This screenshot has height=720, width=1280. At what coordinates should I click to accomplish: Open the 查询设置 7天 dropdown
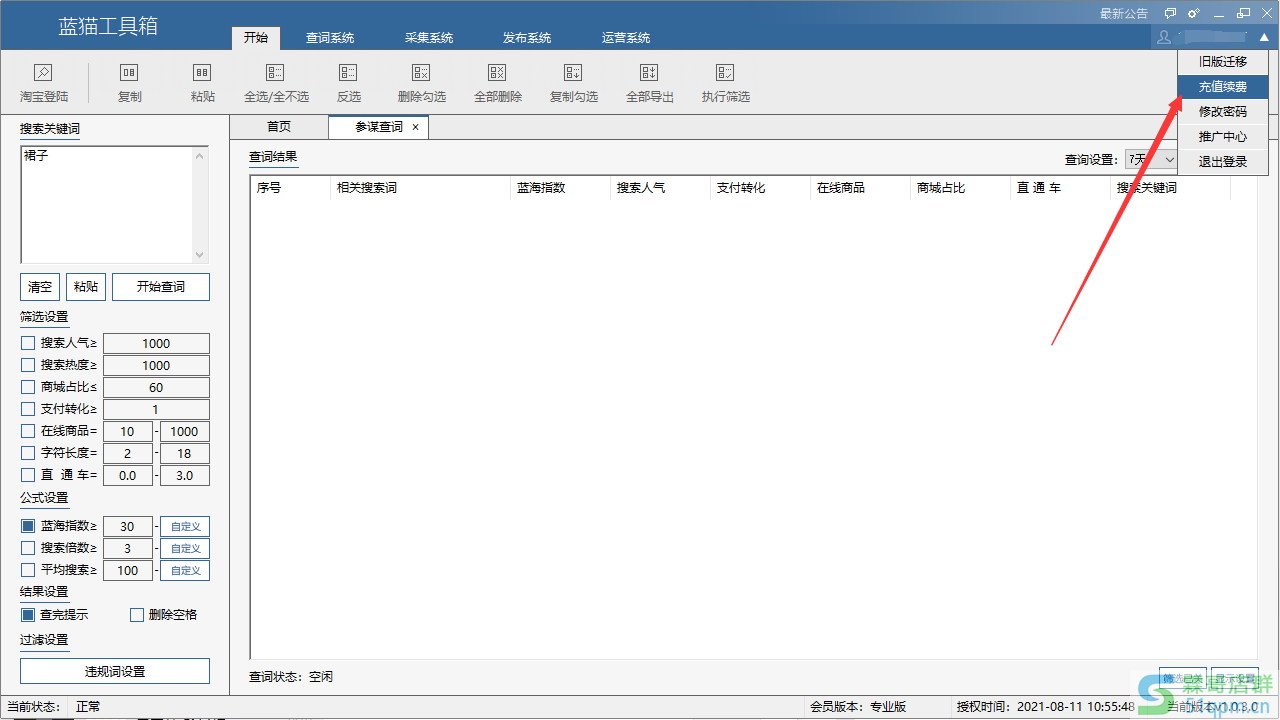coord(1150,160)
